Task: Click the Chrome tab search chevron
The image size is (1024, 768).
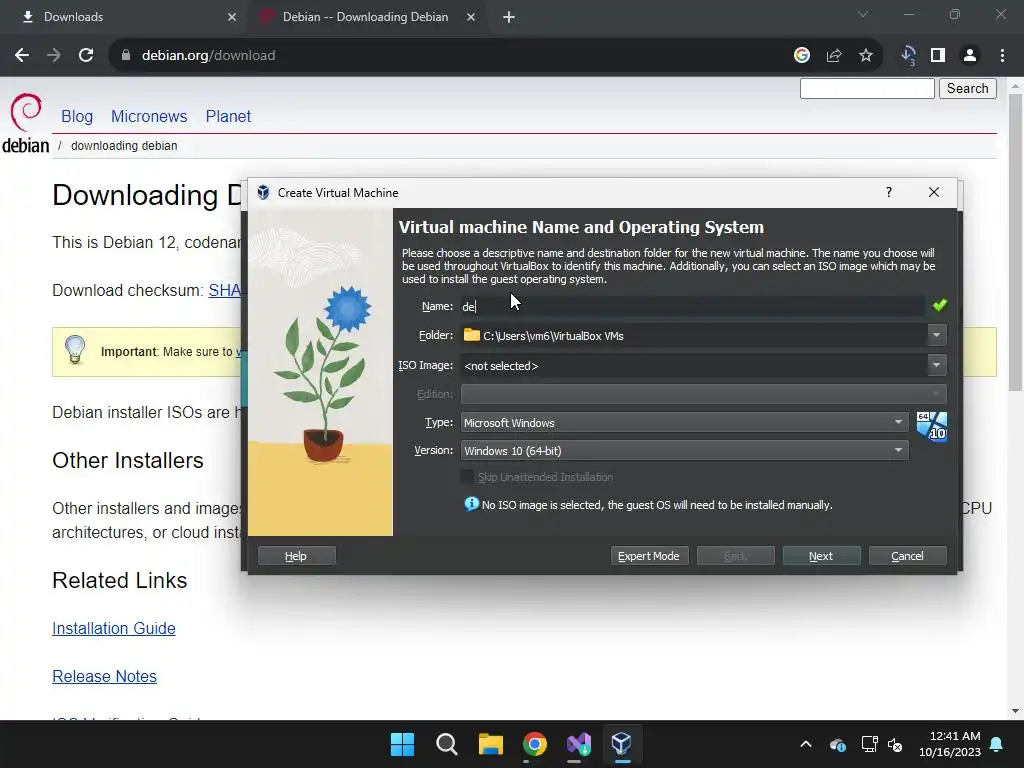Action: tap(863, 14)
